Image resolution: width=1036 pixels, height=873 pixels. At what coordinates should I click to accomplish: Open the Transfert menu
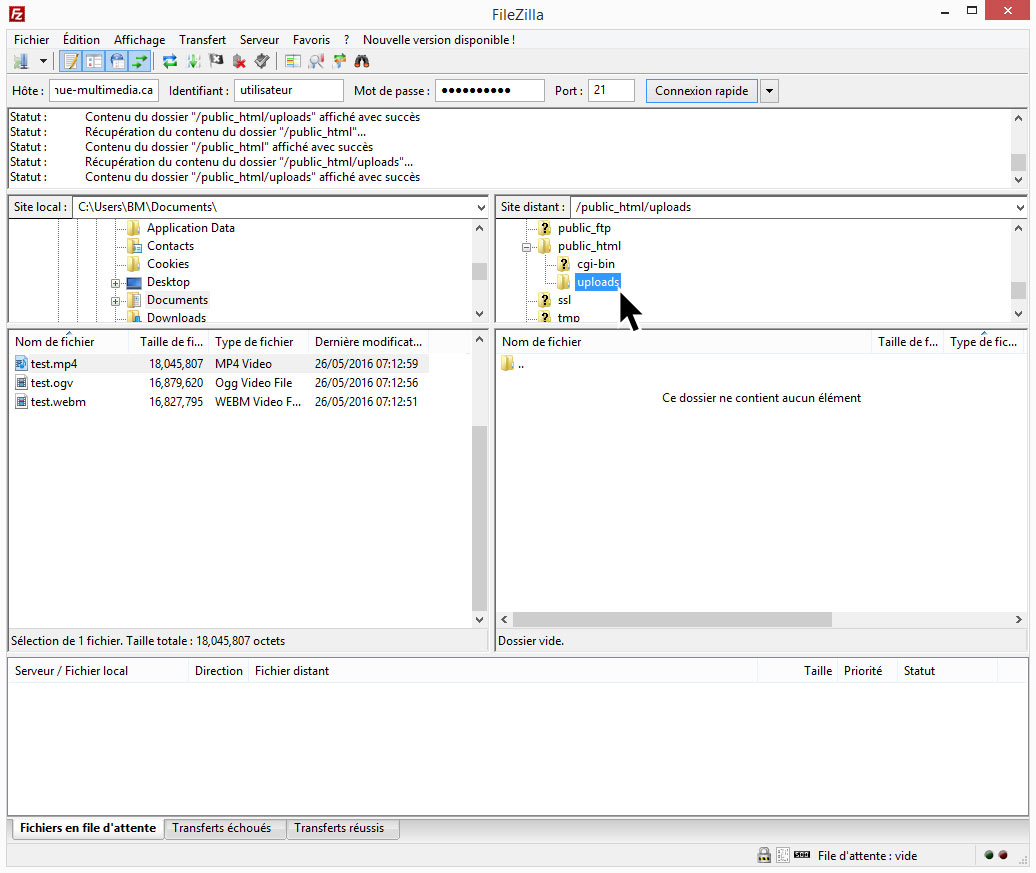(x=202, y=40)
